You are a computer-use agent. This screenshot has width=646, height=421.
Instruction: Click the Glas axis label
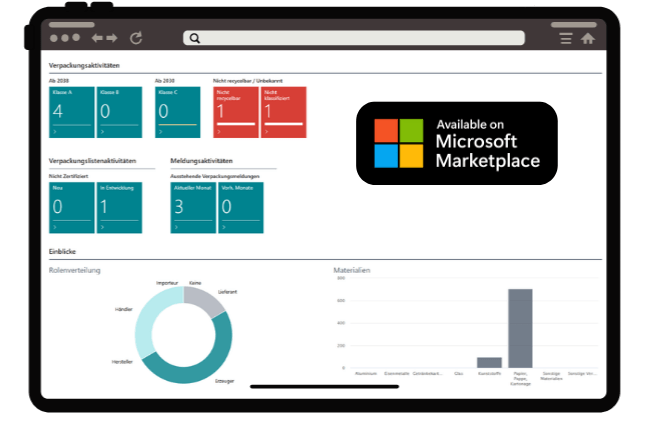(459, 374)
